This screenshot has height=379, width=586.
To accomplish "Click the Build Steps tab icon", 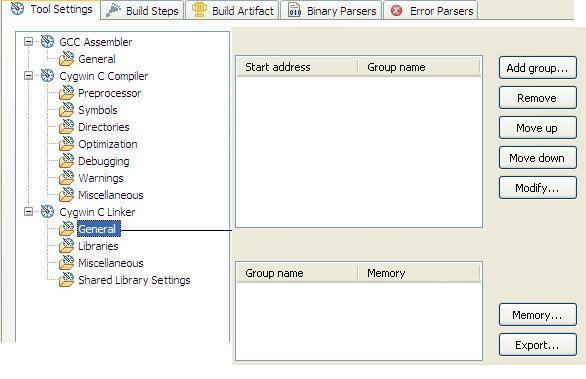I will coord(112,10).
